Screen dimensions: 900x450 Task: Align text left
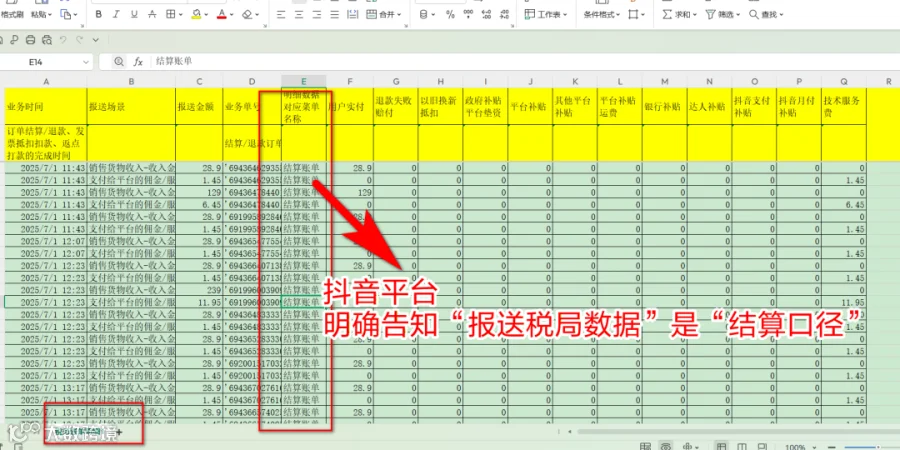click(281, 14)
